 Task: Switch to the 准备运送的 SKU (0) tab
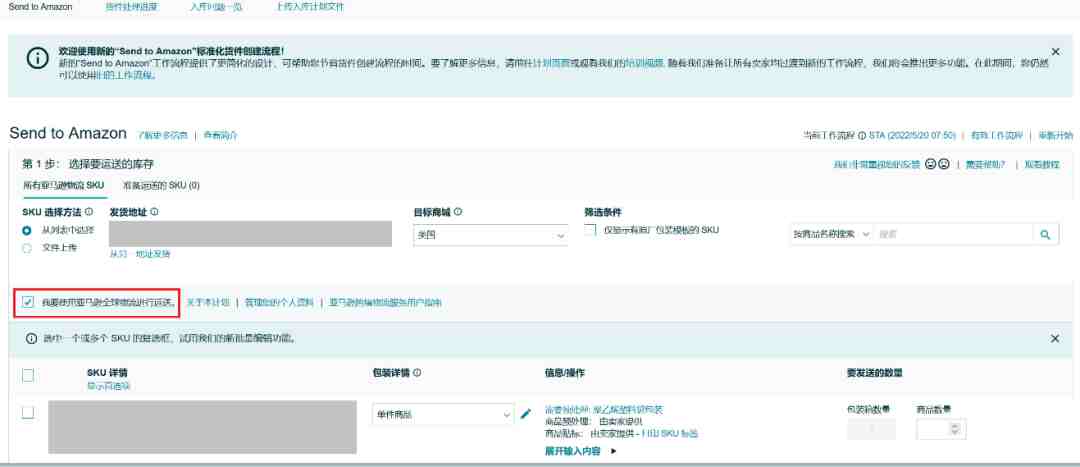click(160, 186)
